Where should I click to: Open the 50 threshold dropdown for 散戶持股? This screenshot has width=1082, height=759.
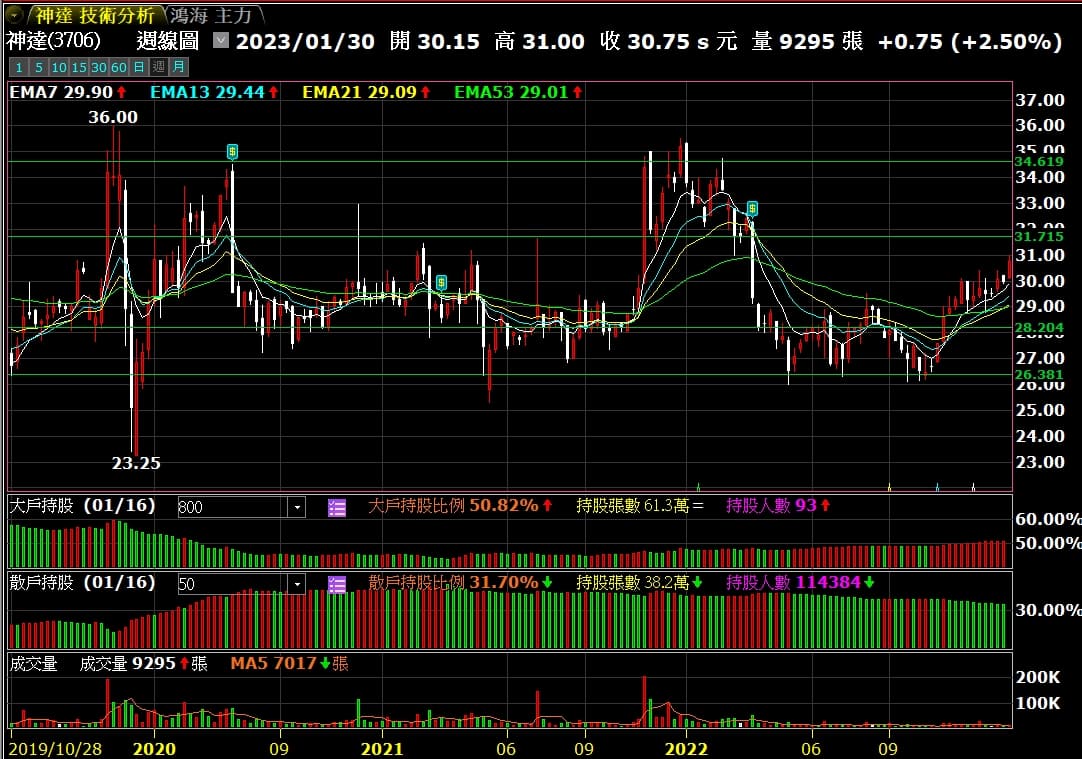pos(297,584)
